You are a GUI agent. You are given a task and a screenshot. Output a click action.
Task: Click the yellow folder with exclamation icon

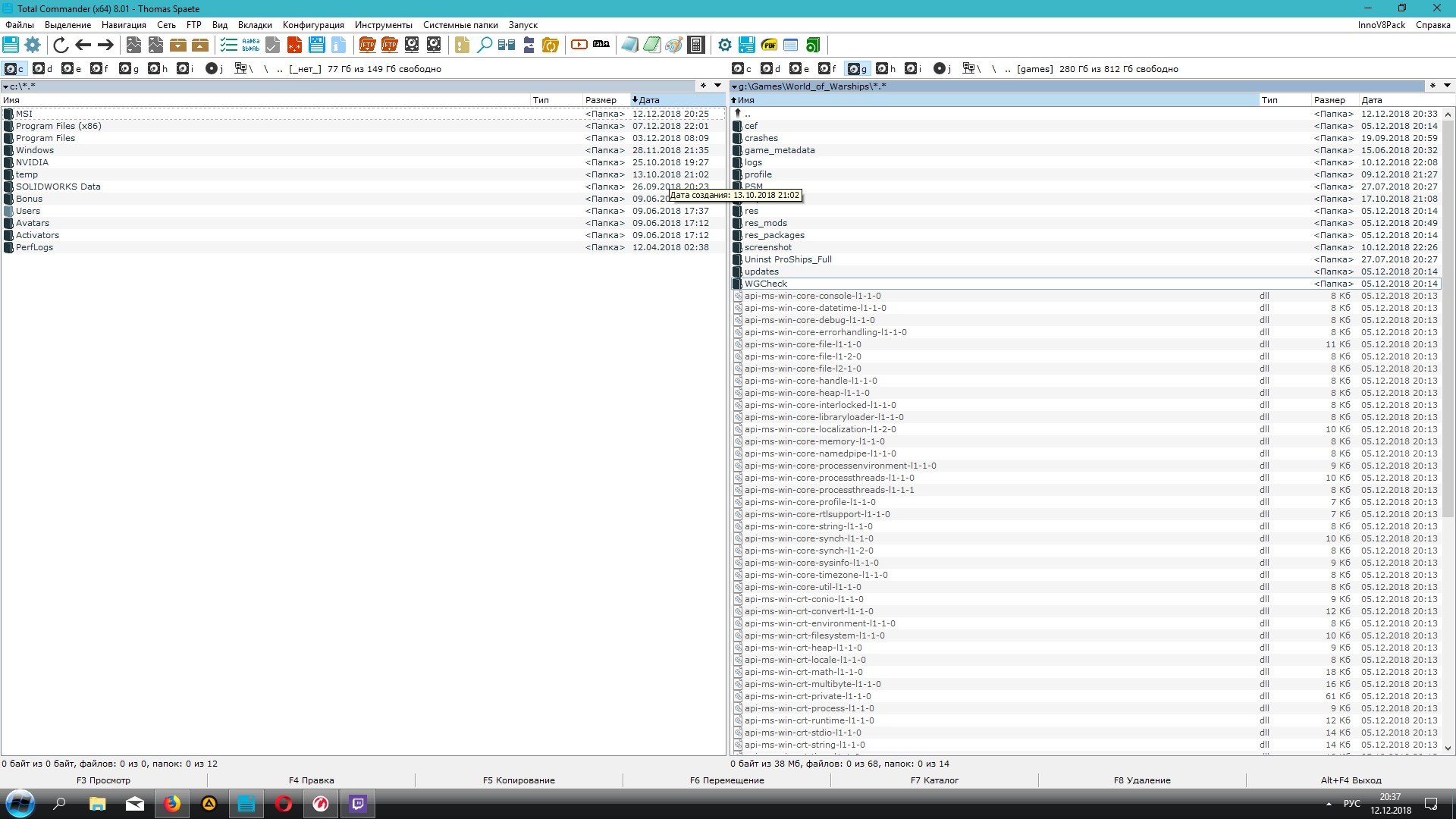[x=462, y=45]
